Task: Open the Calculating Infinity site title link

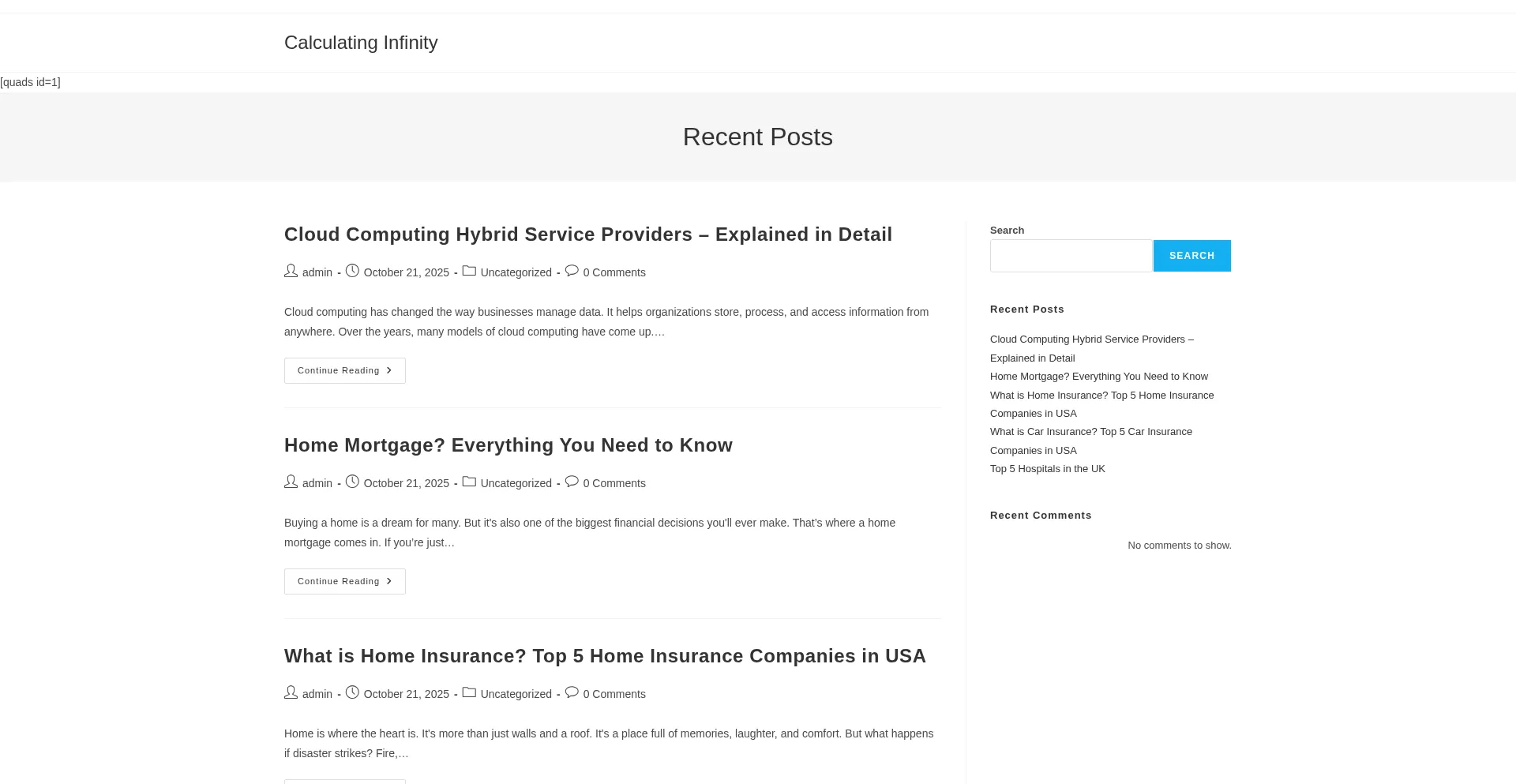Action: (x=361, y=43)
